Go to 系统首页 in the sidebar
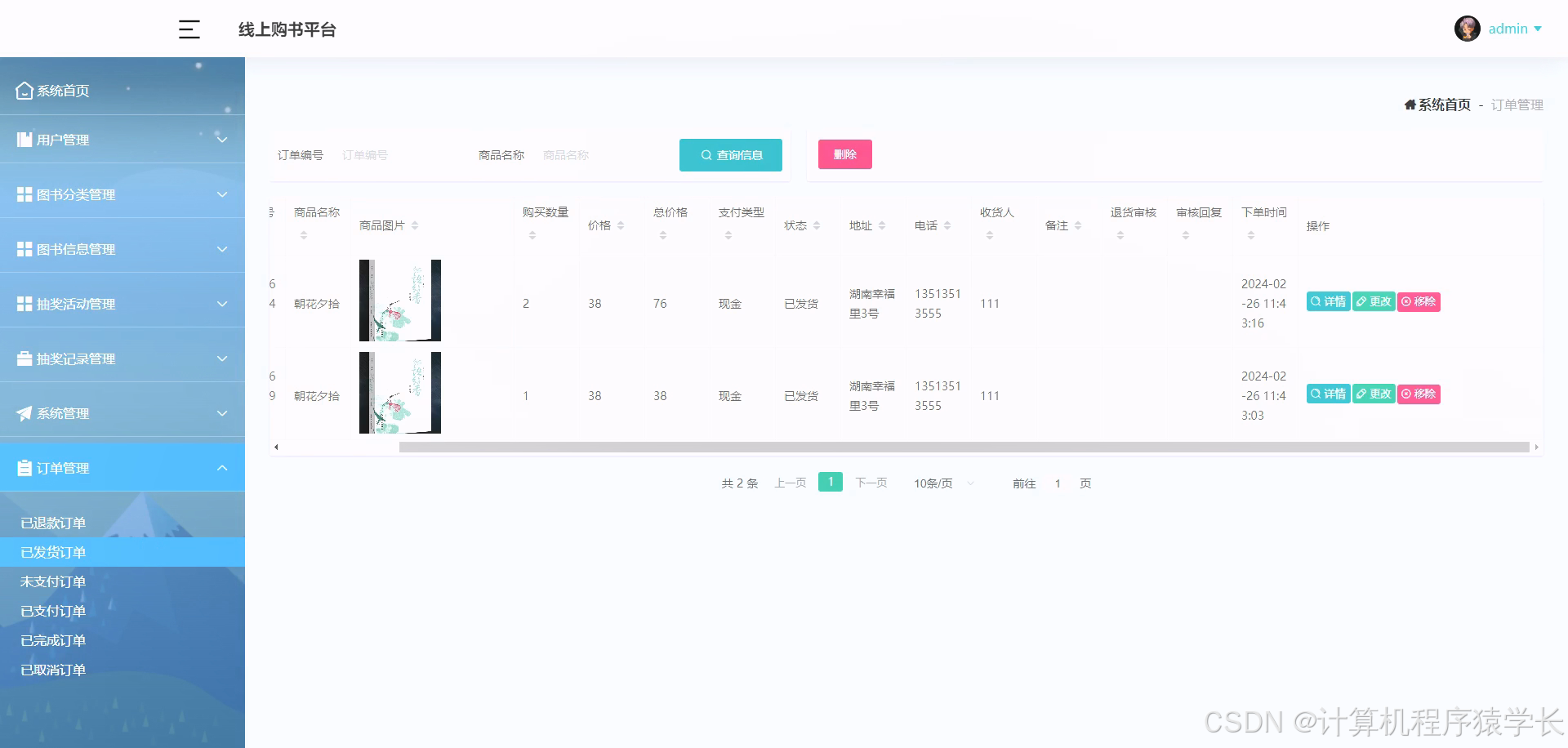 (122, 90)
